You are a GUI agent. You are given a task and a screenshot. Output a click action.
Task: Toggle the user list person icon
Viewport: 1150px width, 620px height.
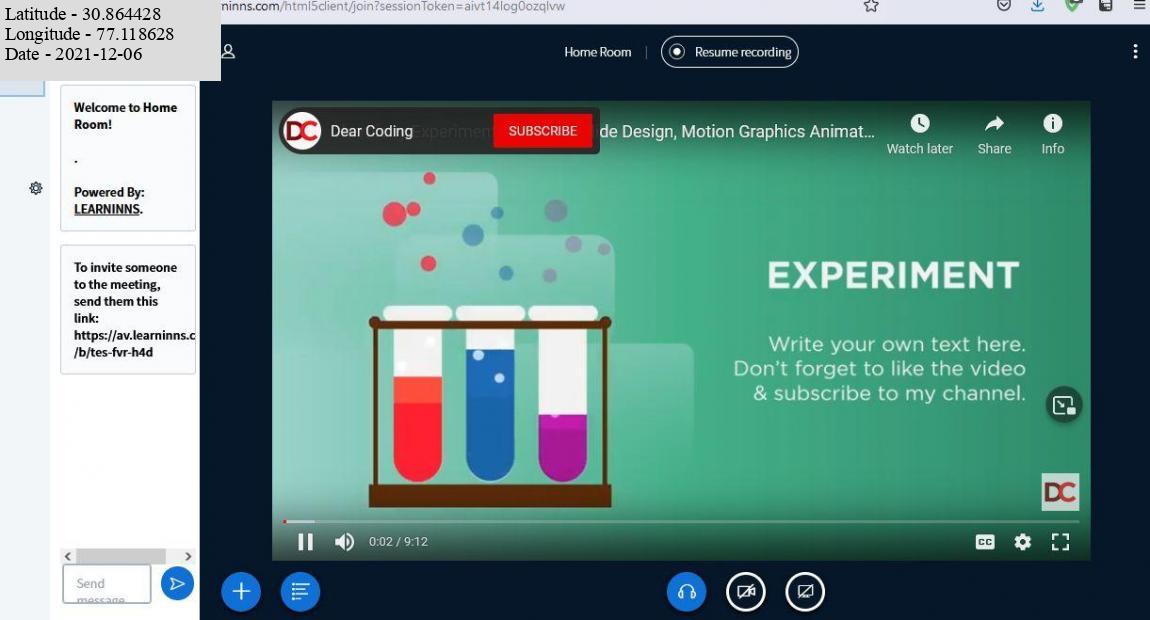(228, 51)
